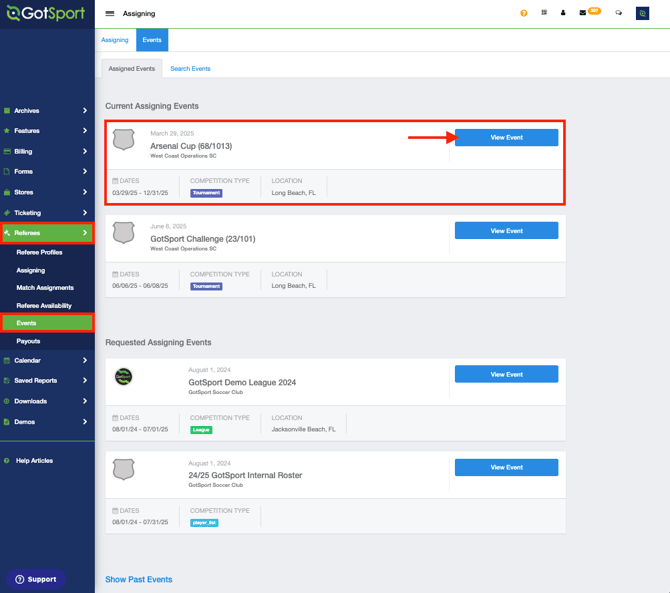
Task: Switch to the Assigning top tab
Action: coord(115,40)
